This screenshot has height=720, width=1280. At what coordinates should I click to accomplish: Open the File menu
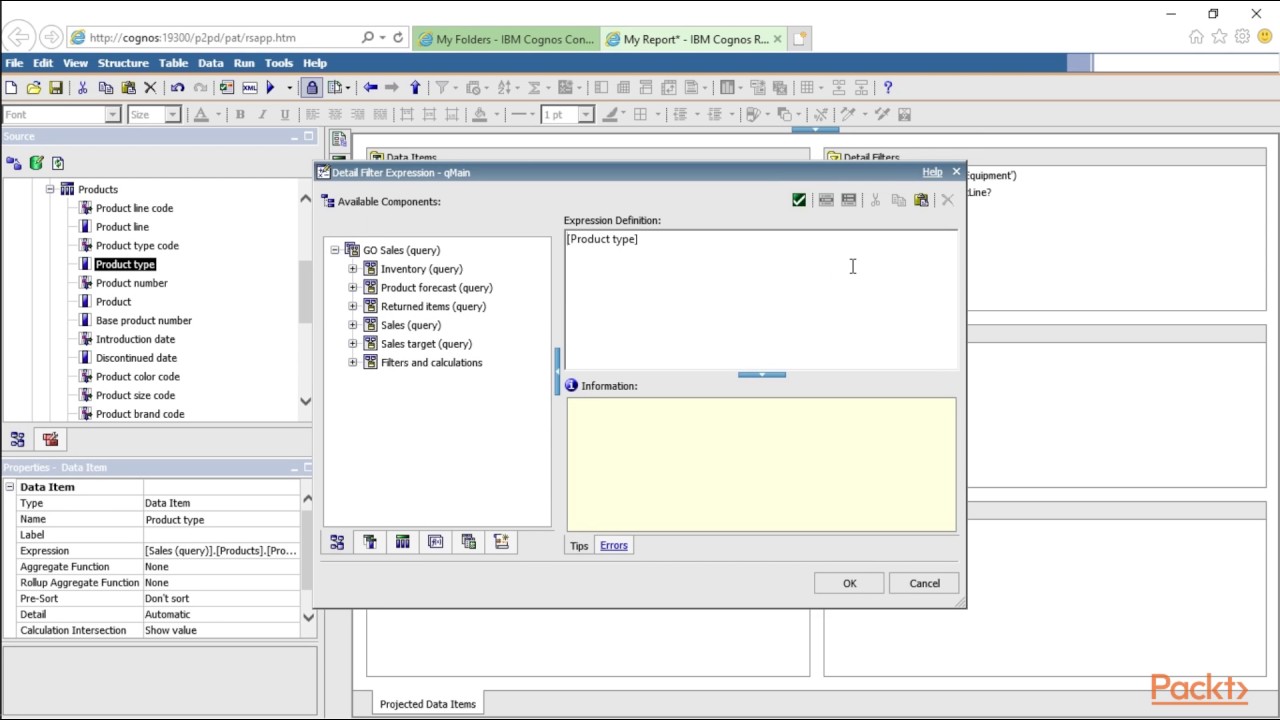(14, 63)
